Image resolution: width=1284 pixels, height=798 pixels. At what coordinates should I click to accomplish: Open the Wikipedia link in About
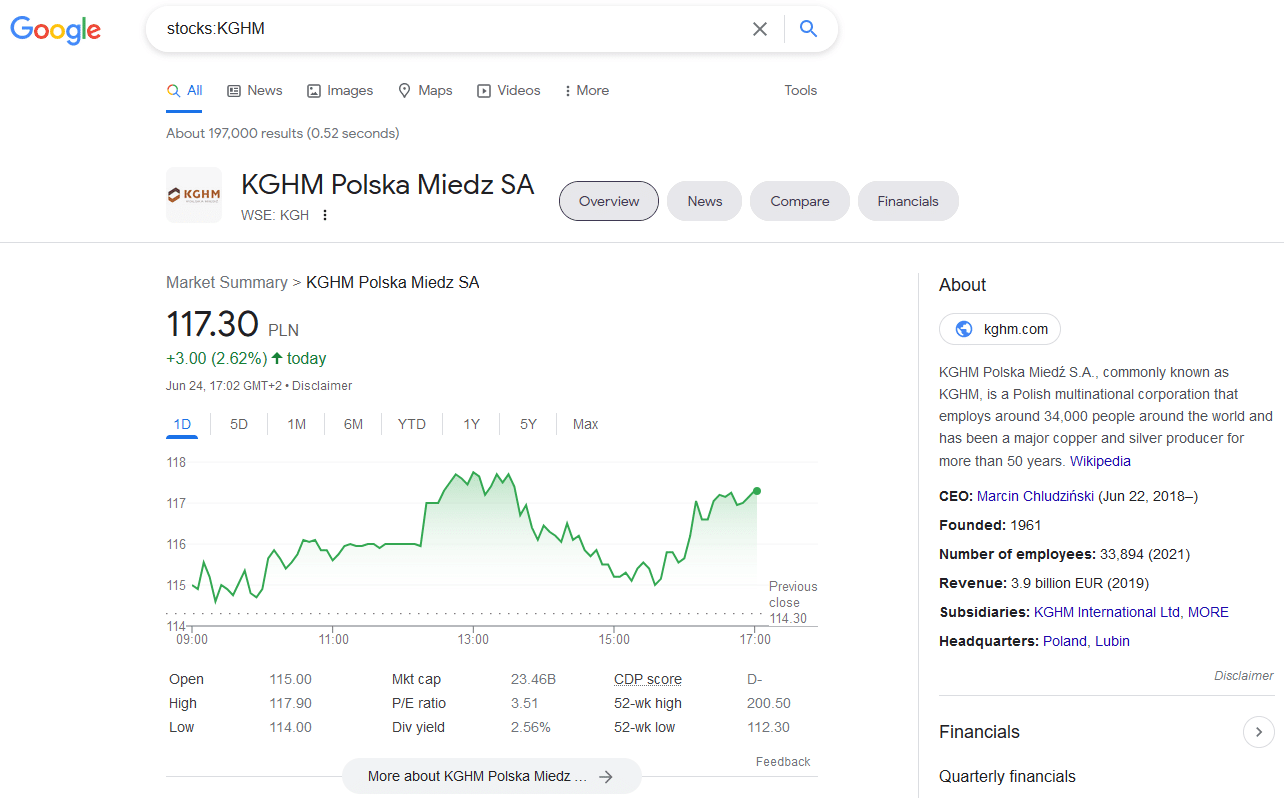coord(1100,461)
